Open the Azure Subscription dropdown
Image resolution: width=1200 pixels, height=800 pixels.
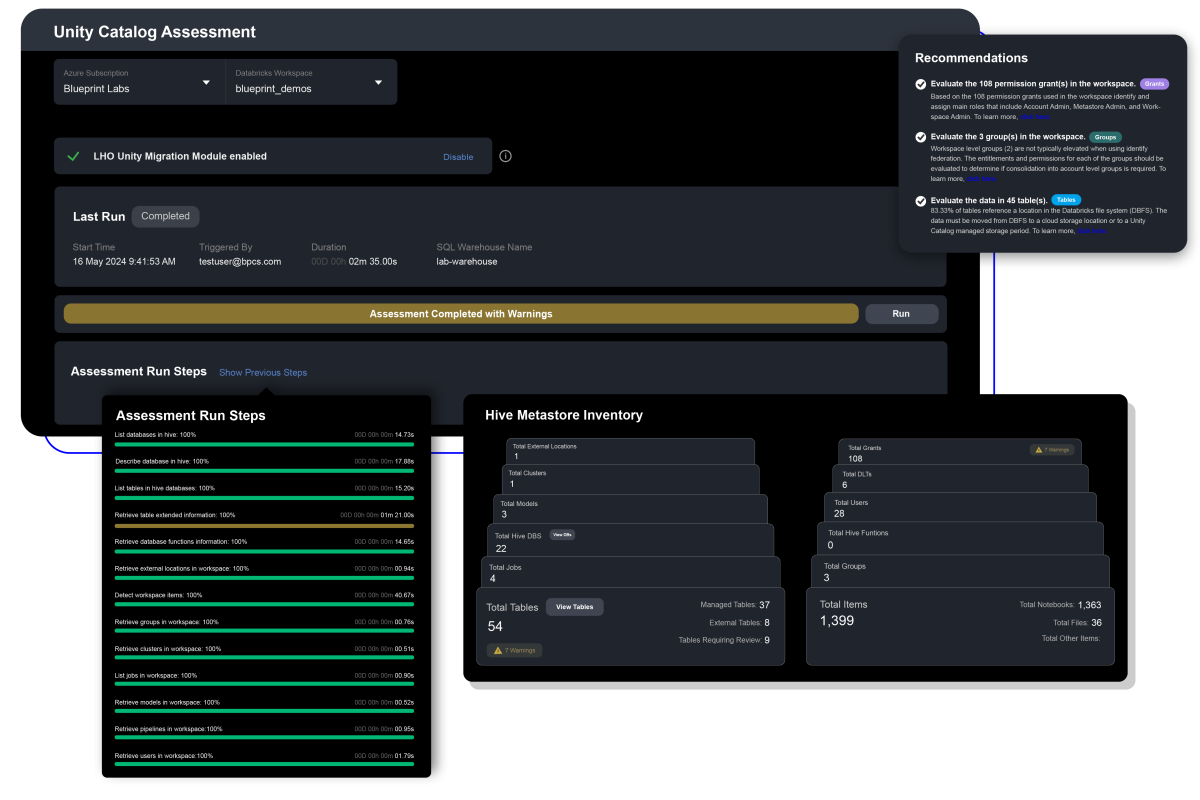pos(140,82)
